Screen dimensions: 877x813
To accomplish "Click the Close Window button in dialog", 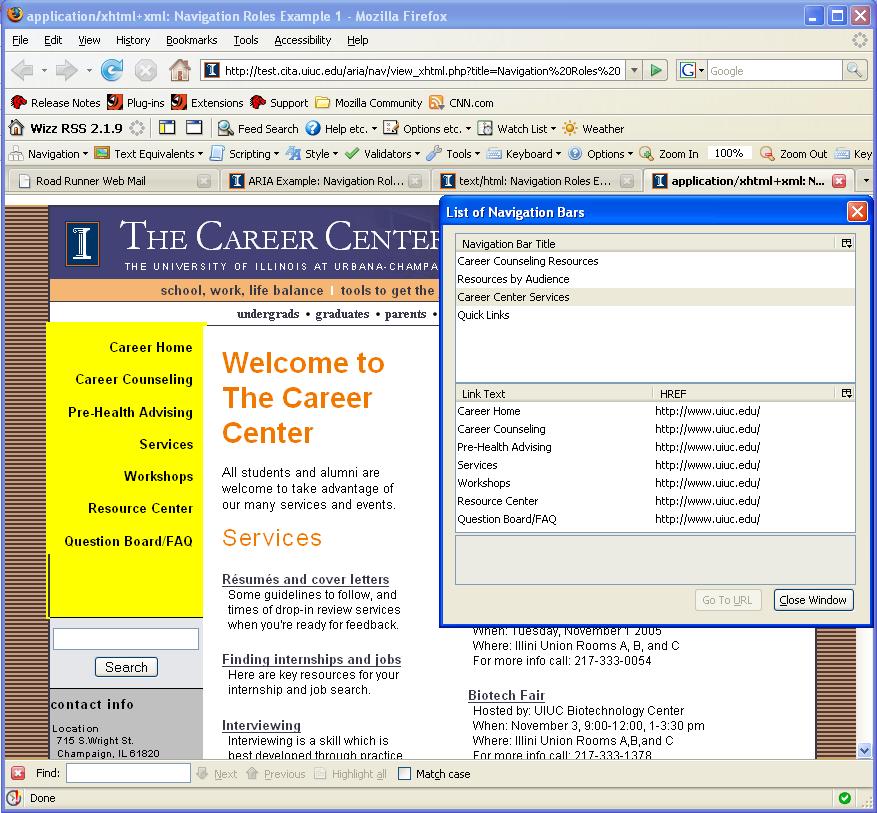I will click(x=813, y=600).
